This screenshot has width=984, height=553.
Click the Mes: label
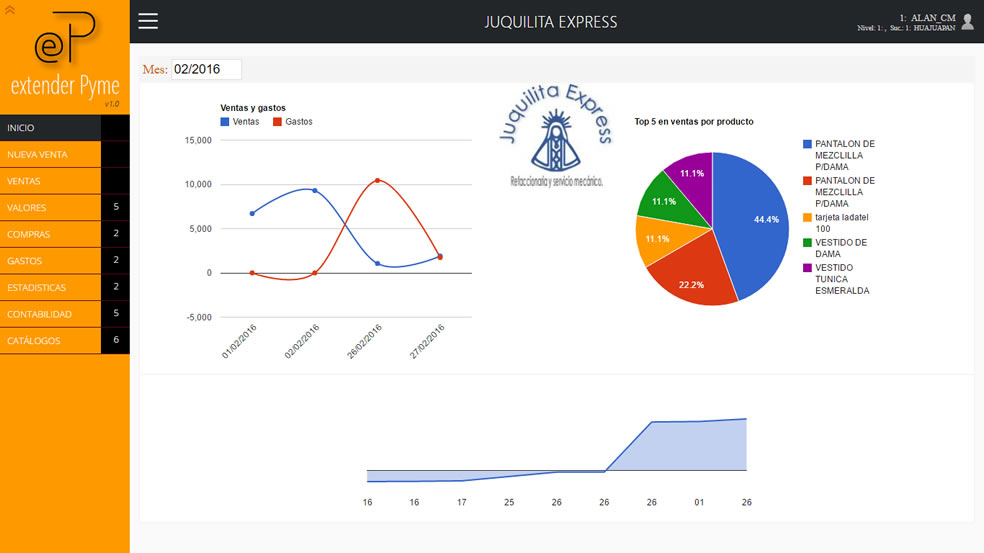point(155,70)
